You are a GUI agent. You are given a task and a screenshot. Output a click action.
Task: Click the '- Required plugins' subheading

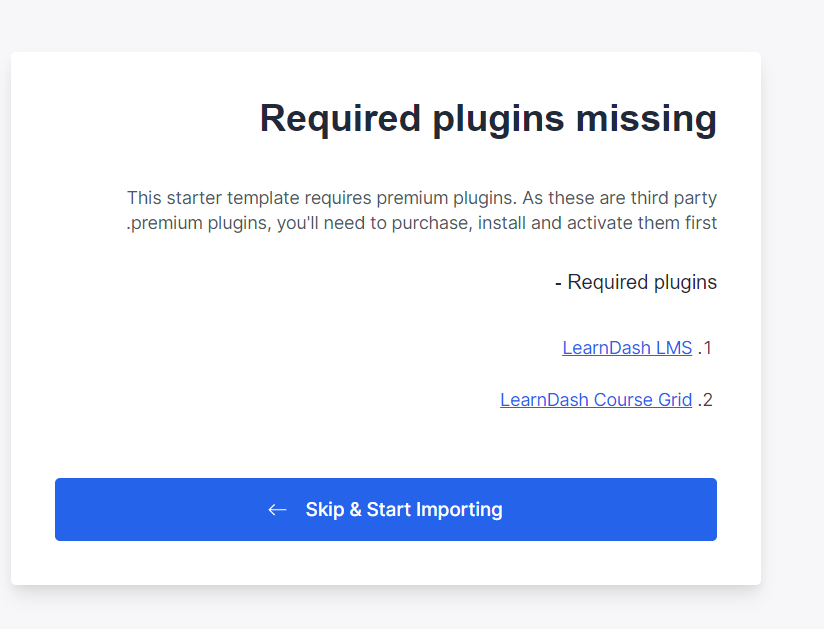pos(636,282)
